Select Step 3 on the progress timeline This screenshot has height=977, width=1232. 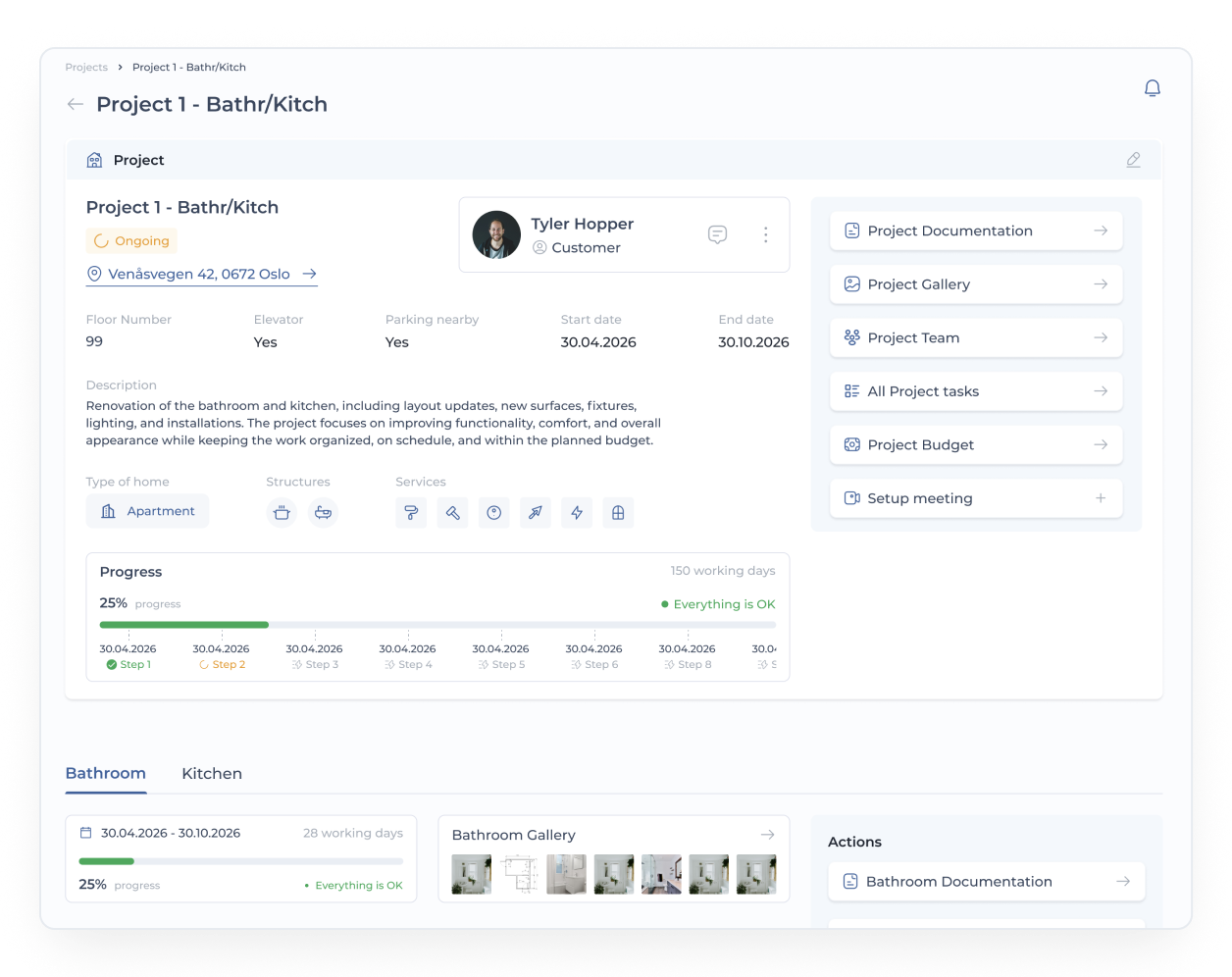(x=315, y=665)
